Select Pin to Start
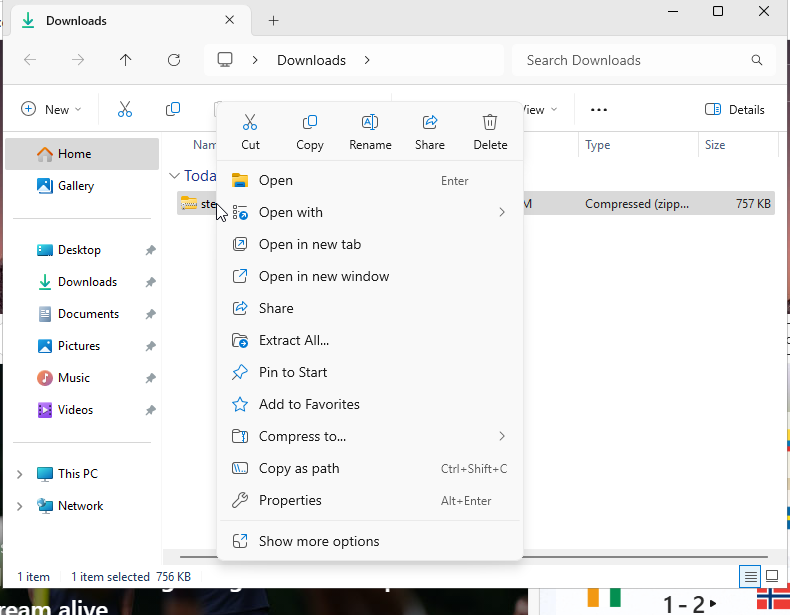This screenshot has width=790, height=615. (x=370, y=372)
